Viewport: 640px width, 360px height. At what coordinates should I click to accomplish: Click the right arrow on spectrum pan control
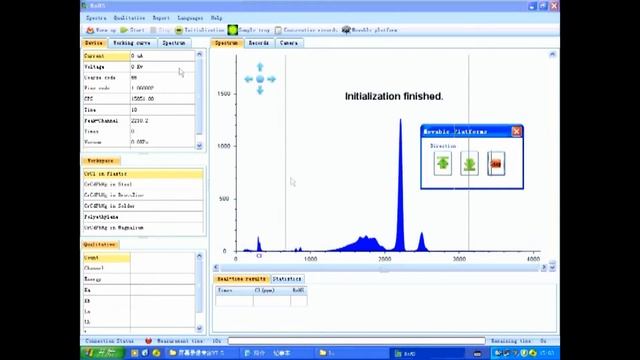271,79
